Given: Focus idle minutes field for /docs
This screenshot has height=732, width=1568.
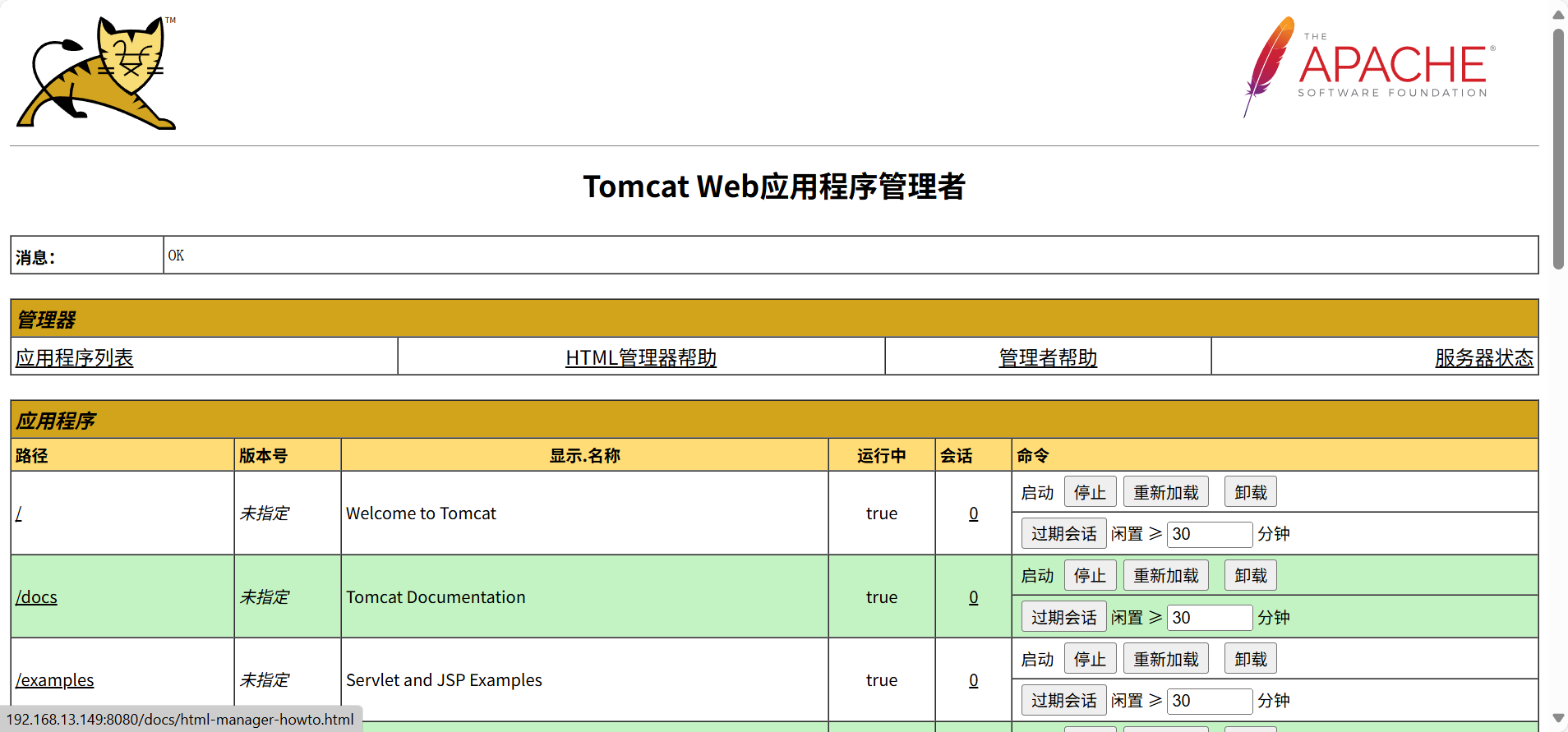Looking at the screenshot, I should click(1210, 618).
